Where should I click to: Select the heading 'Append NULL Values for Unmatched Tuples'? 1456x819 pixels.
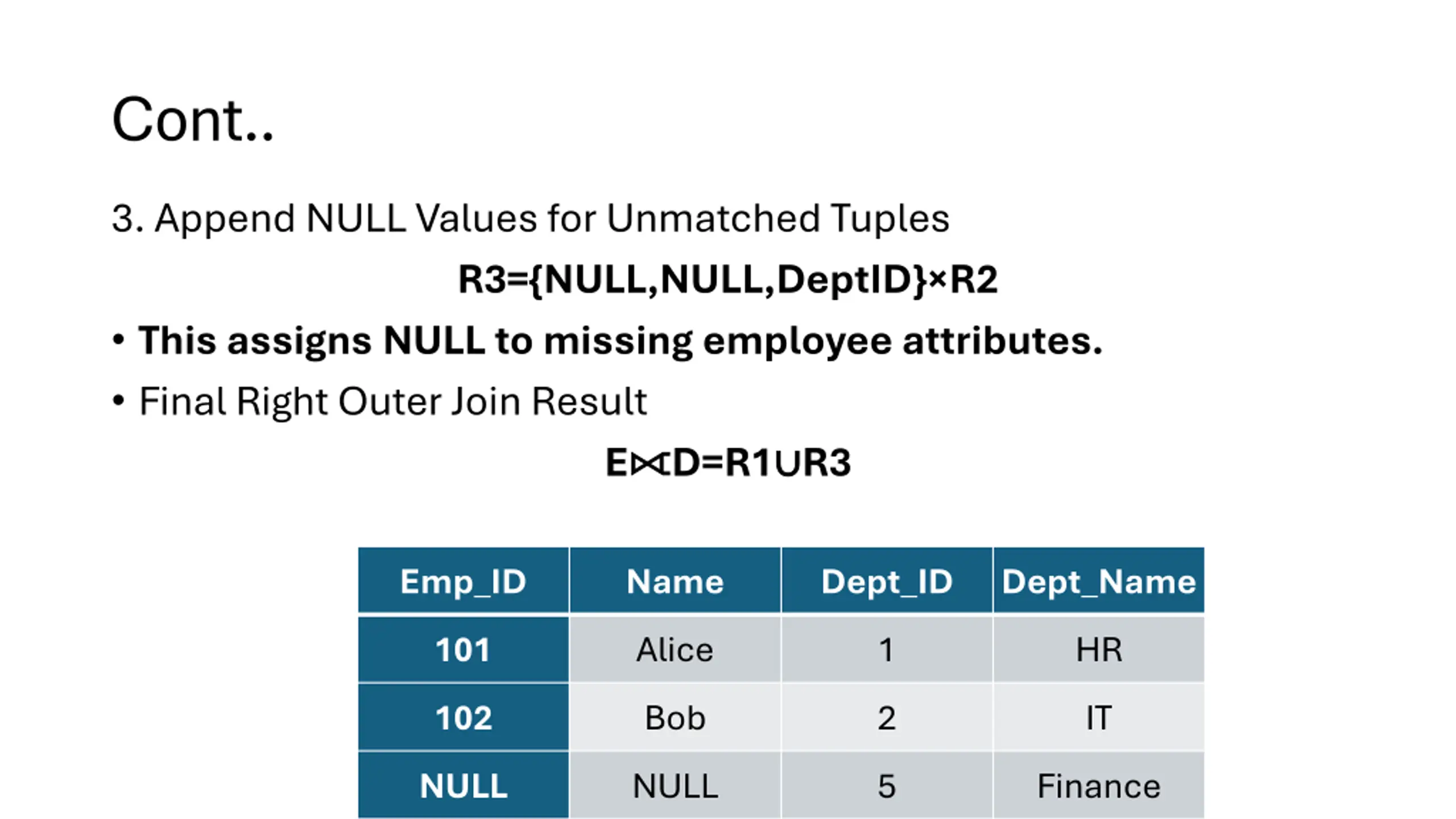[x=552, y=218]
